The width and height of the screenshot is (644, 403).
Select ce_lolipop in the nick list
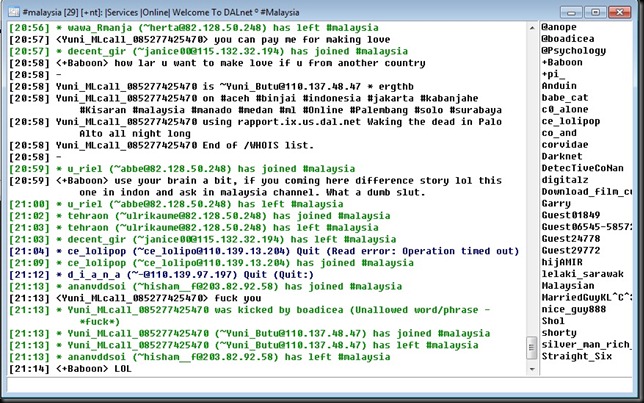point(570,121)
